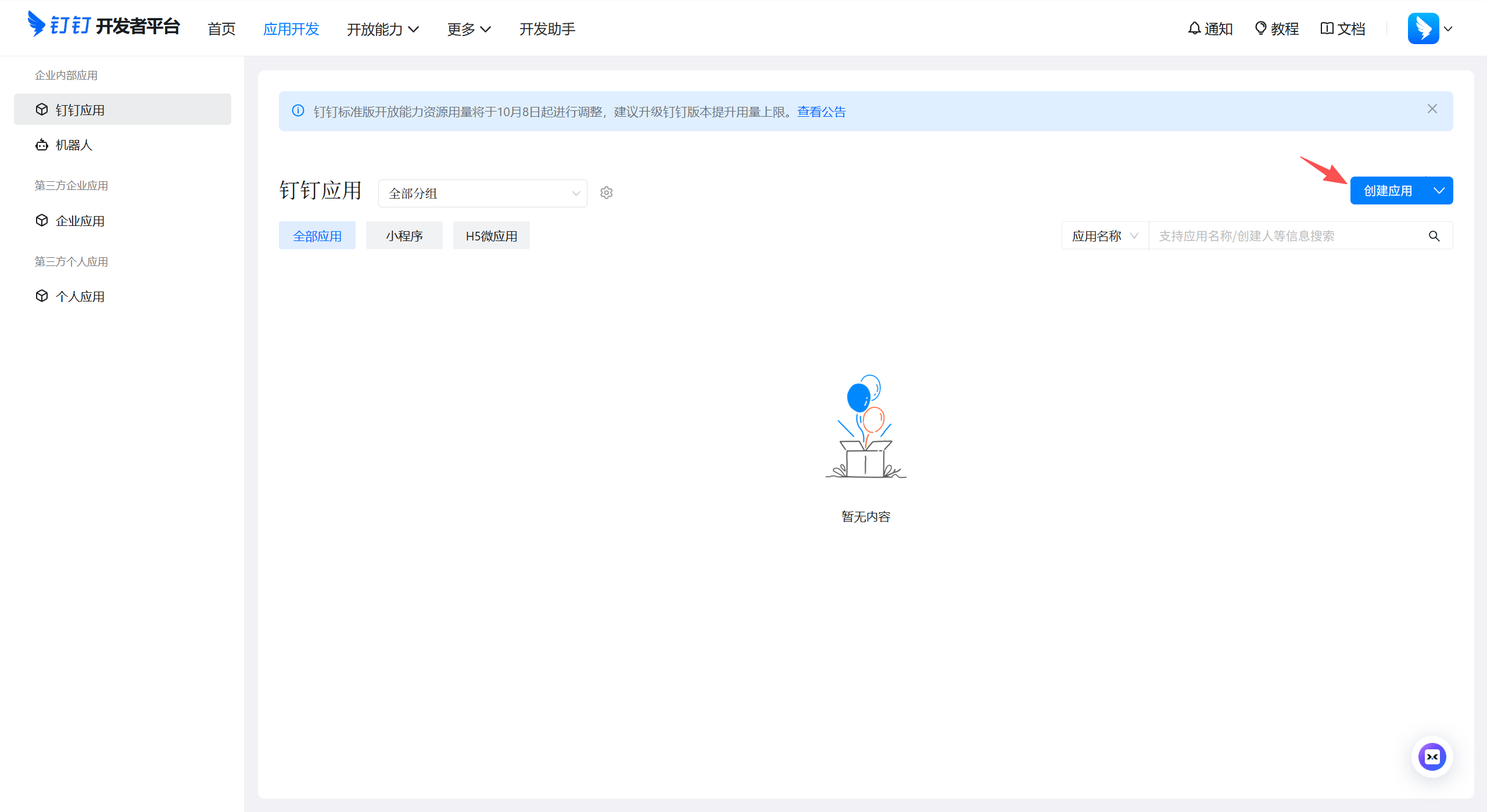Click the 创建应用 button
This screenshot has width=1487, height=812.
1388,191
